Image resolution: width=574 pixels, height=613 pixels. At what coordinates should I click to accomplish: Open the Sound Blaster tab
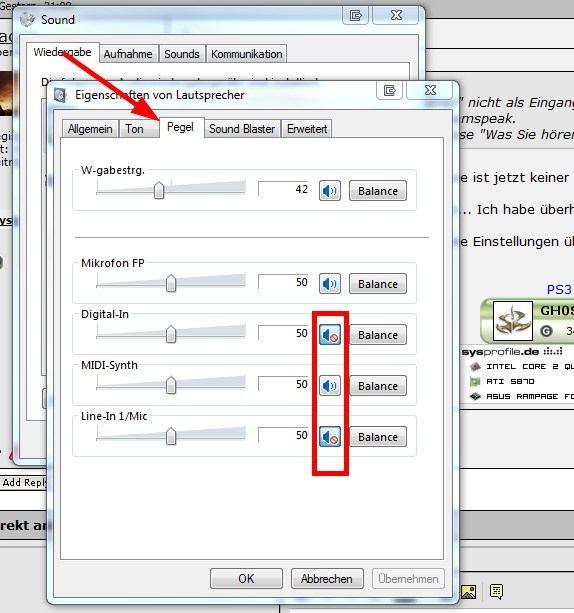pos(242,129)
